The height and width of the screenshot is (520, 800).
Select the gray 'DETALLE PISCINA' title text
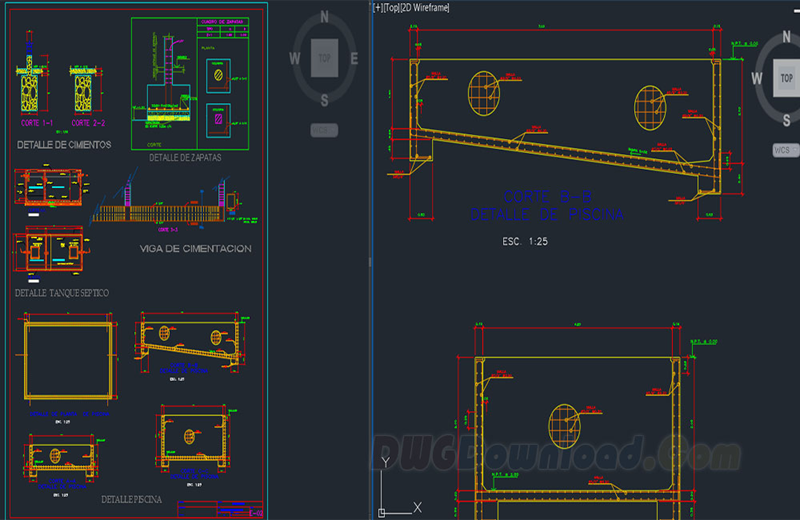pos(131,500)
